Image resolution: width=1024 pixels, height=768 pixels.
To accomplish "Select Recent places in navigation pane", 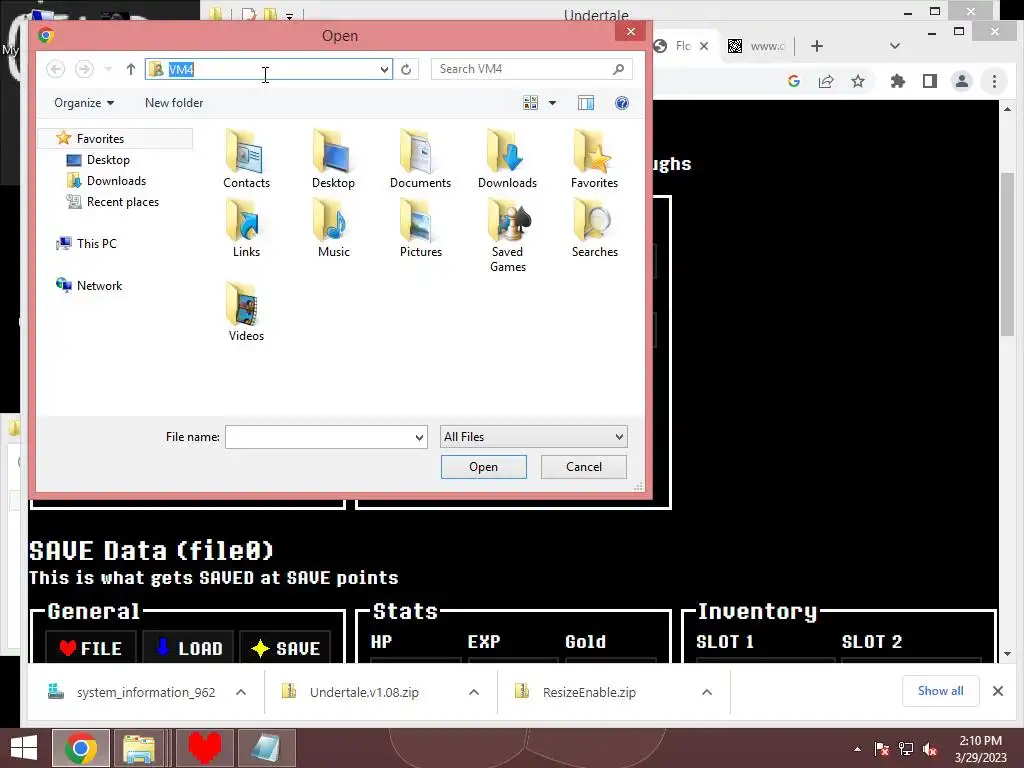I will pos(123,202).
